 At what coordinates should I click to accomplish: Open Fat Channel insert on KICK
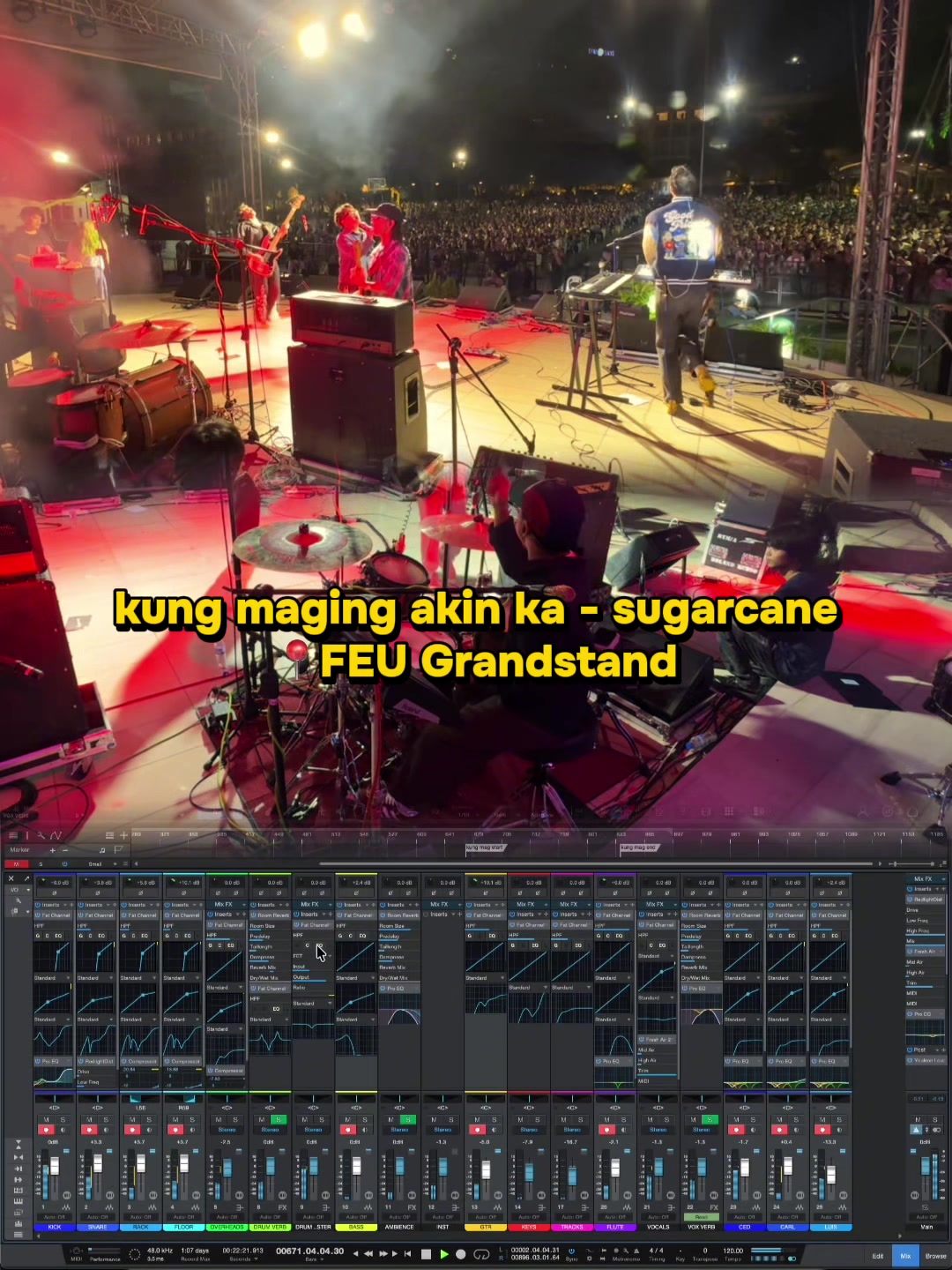tap(55, 915)
